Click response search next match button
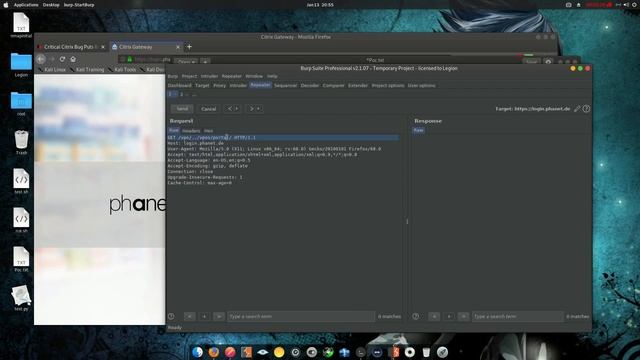 pyautogui.click(x=463, y=316)
